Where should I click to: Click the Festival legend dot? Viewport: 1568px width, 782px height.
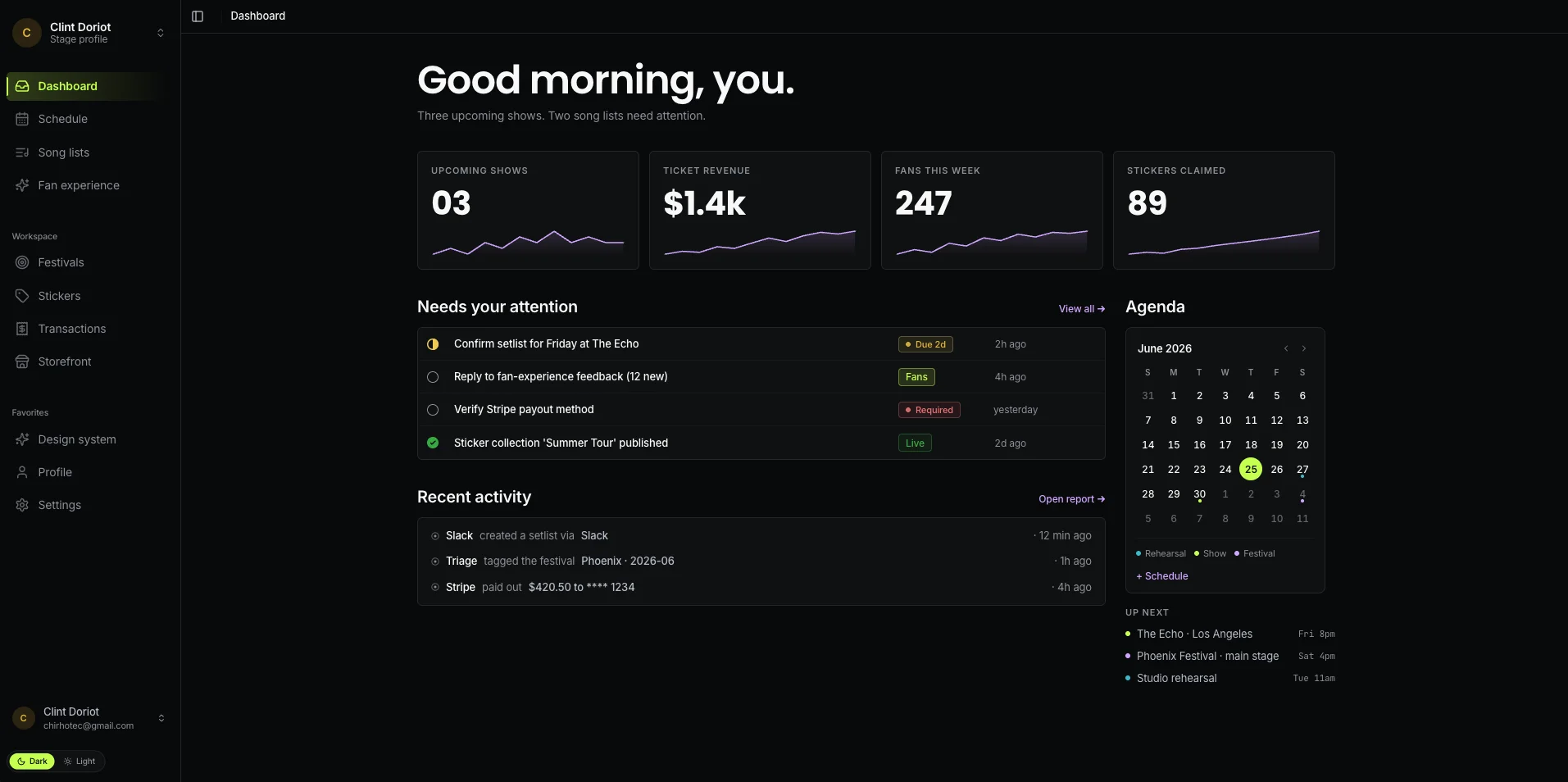(1237, 554)
